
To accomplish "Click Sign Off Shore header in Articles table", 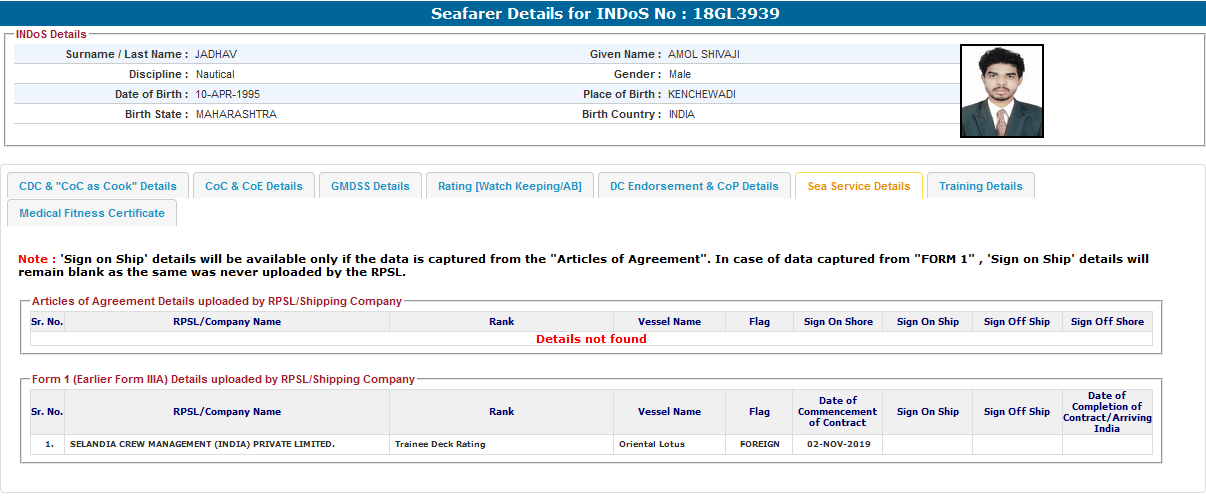I will point(1107,322).
